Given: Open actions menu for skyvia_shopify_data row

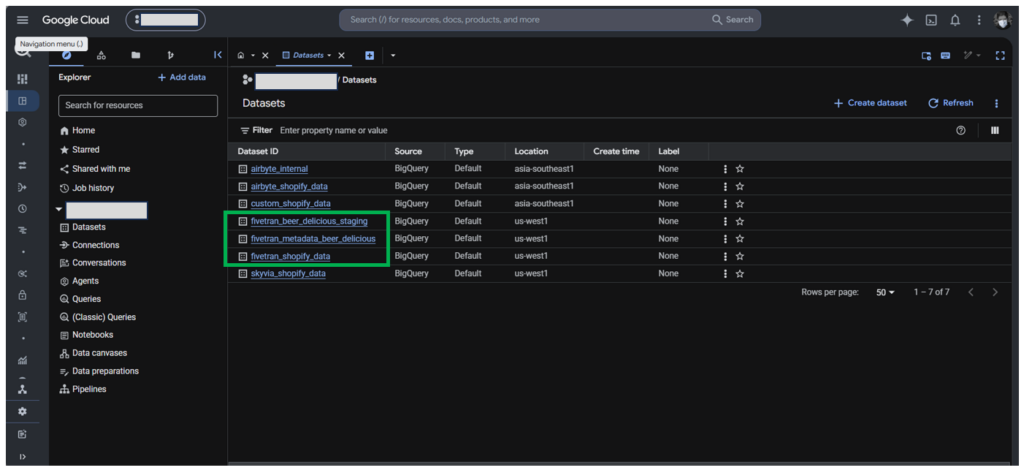Looking at the screenshot, I should (725, 274).
